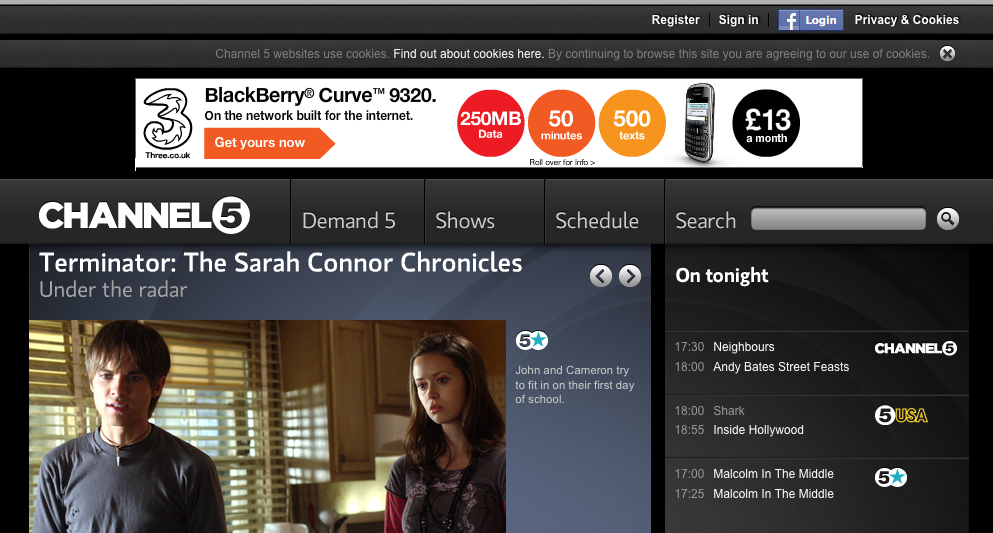
Task: Click 'Find out about cookies here' link
Action: click(469, 54)
